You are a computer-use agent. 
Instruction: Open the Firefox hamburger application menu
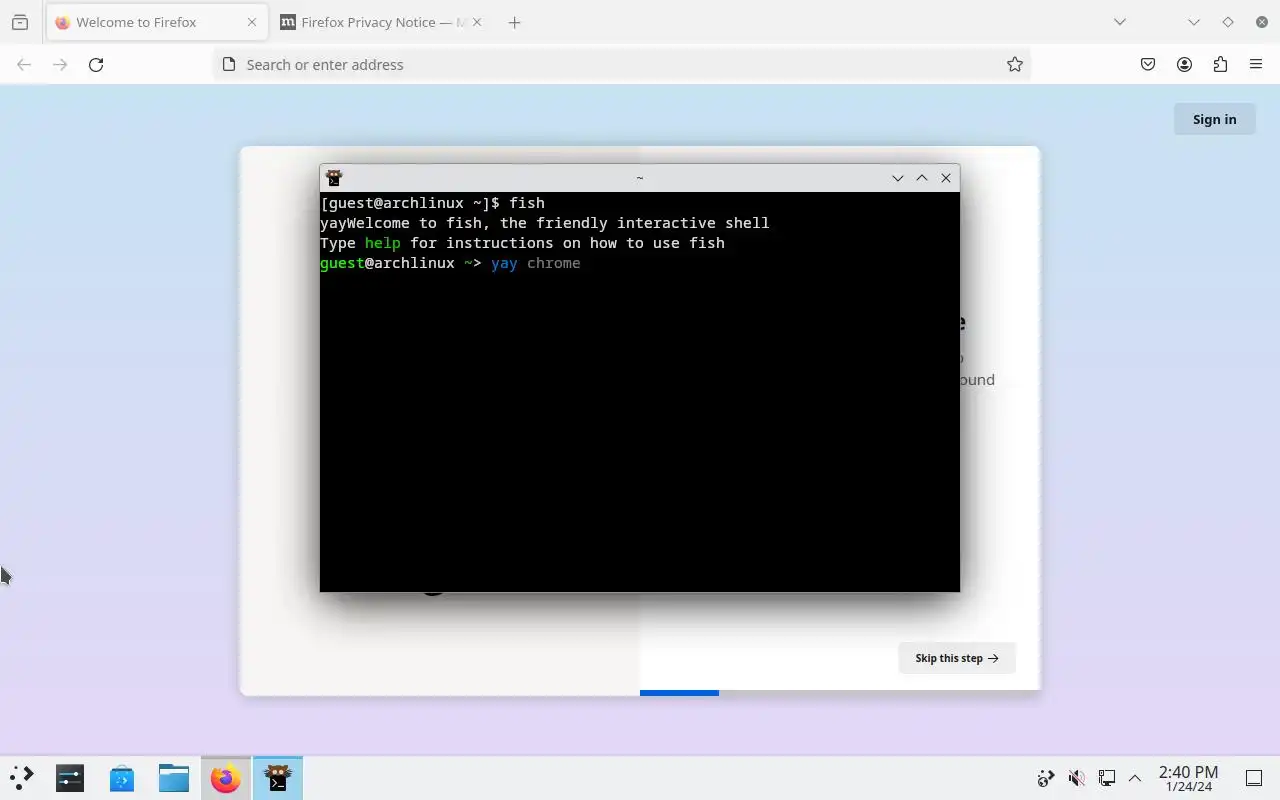coord(1256,64)
